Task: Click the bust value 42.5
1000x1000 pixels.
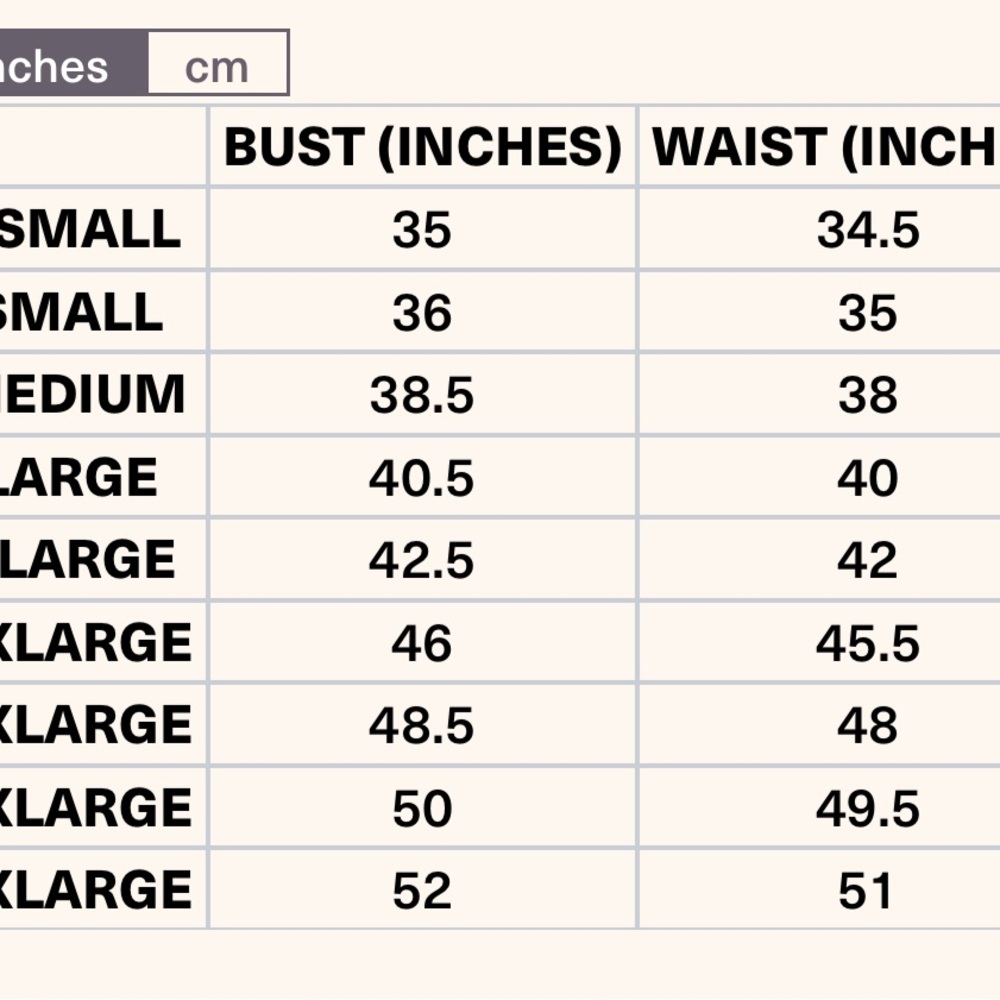Action: coord(422,560)
